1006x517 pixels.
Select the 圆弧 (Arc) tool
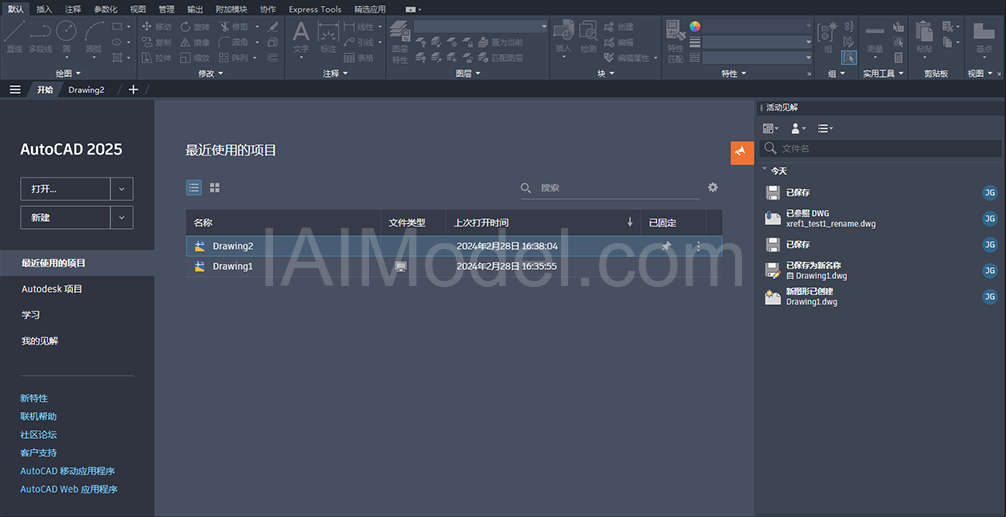(94, 38)
